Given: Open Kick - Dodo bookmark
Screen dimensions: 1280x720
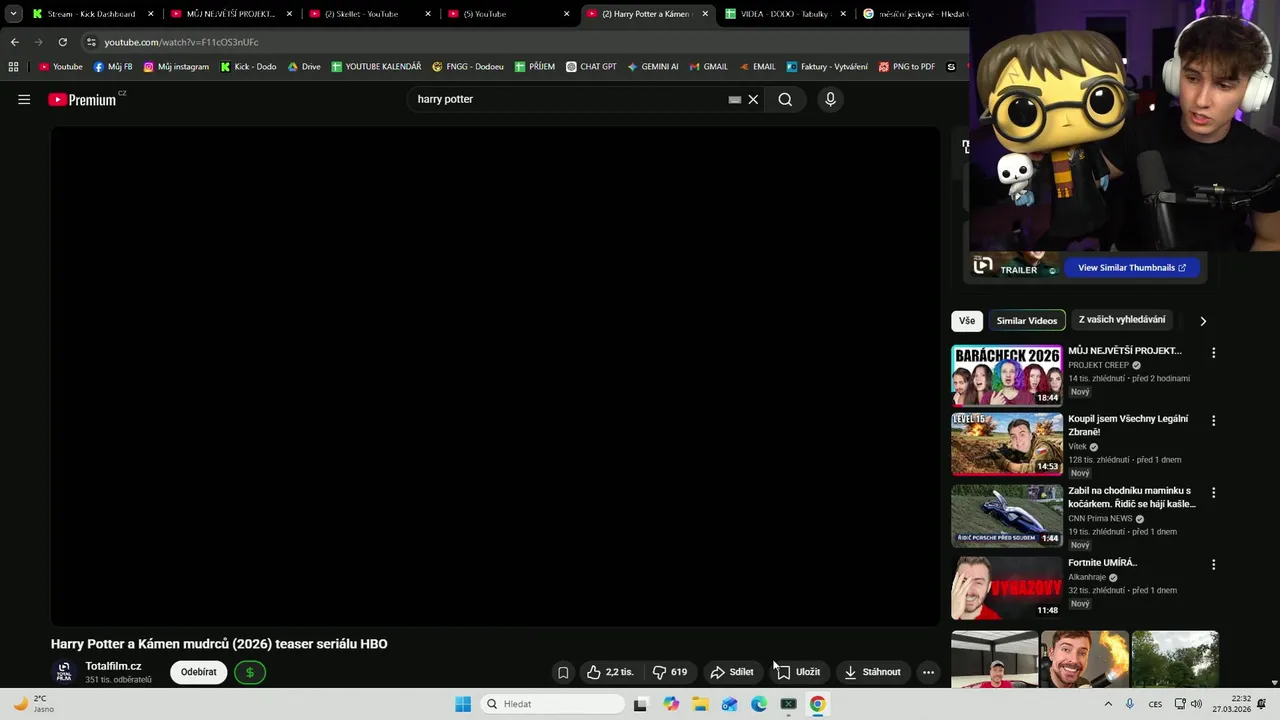Looking at the screenshot, I should click(x=248, y=67).
